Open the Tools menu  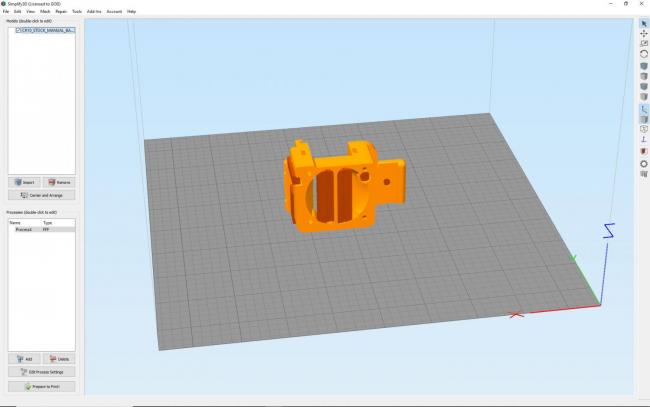pyautogui.click(x=77, y=12)
